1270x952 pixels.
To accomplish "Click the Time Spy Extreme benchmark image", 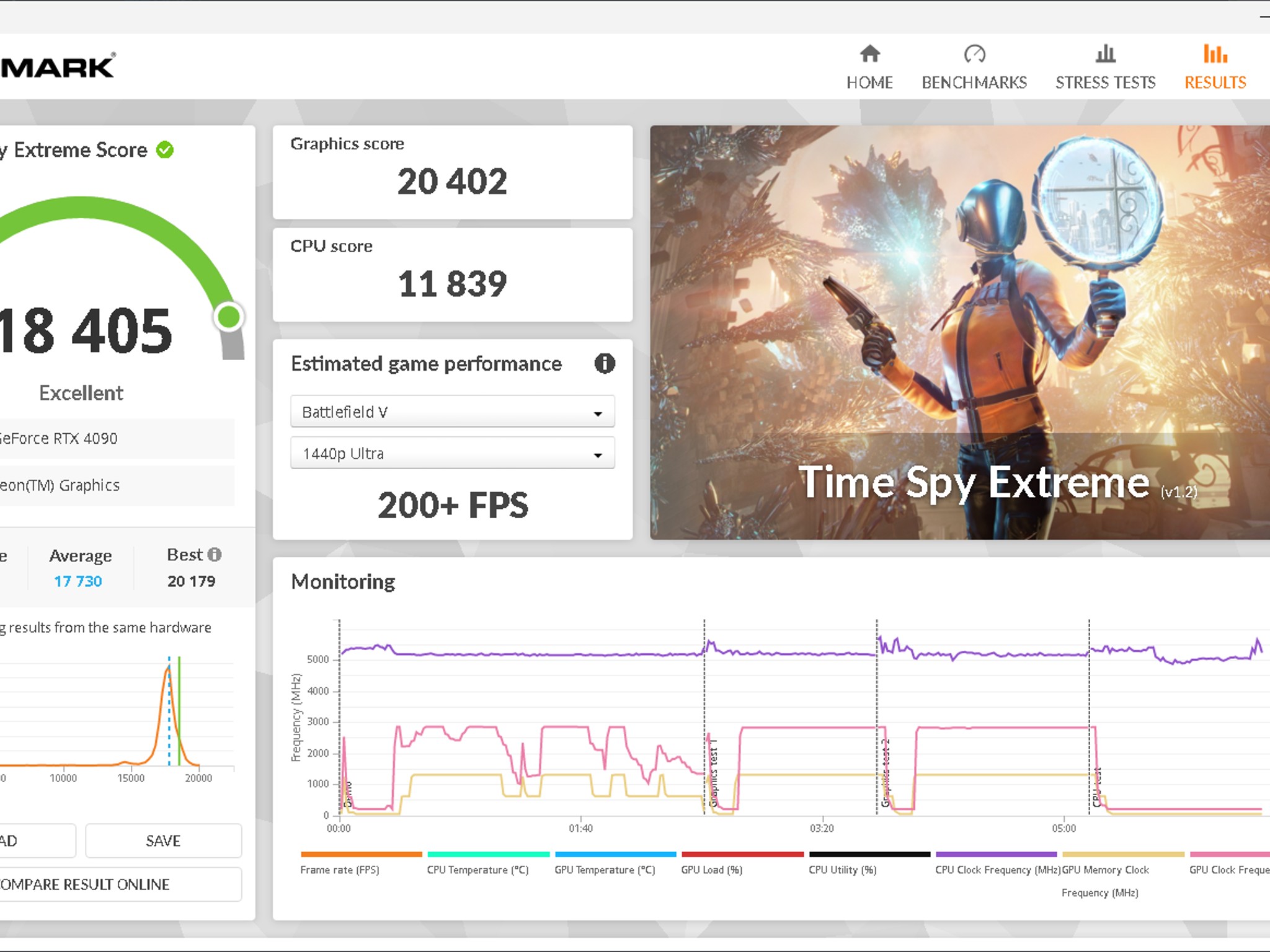I will point(960,332).
